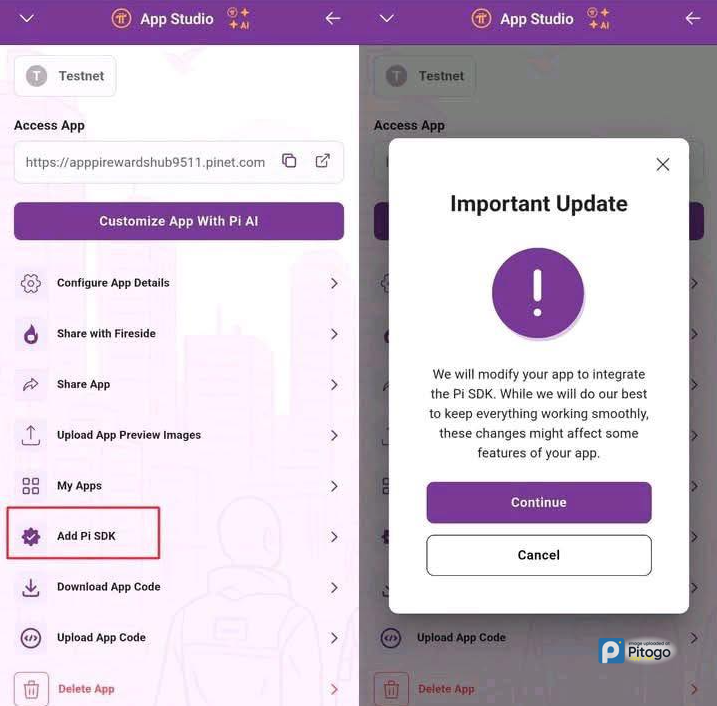This screenshot has width=717, height=706.
Task: Expand the right header dropdown chevron
Action: [x=387, y=19]
